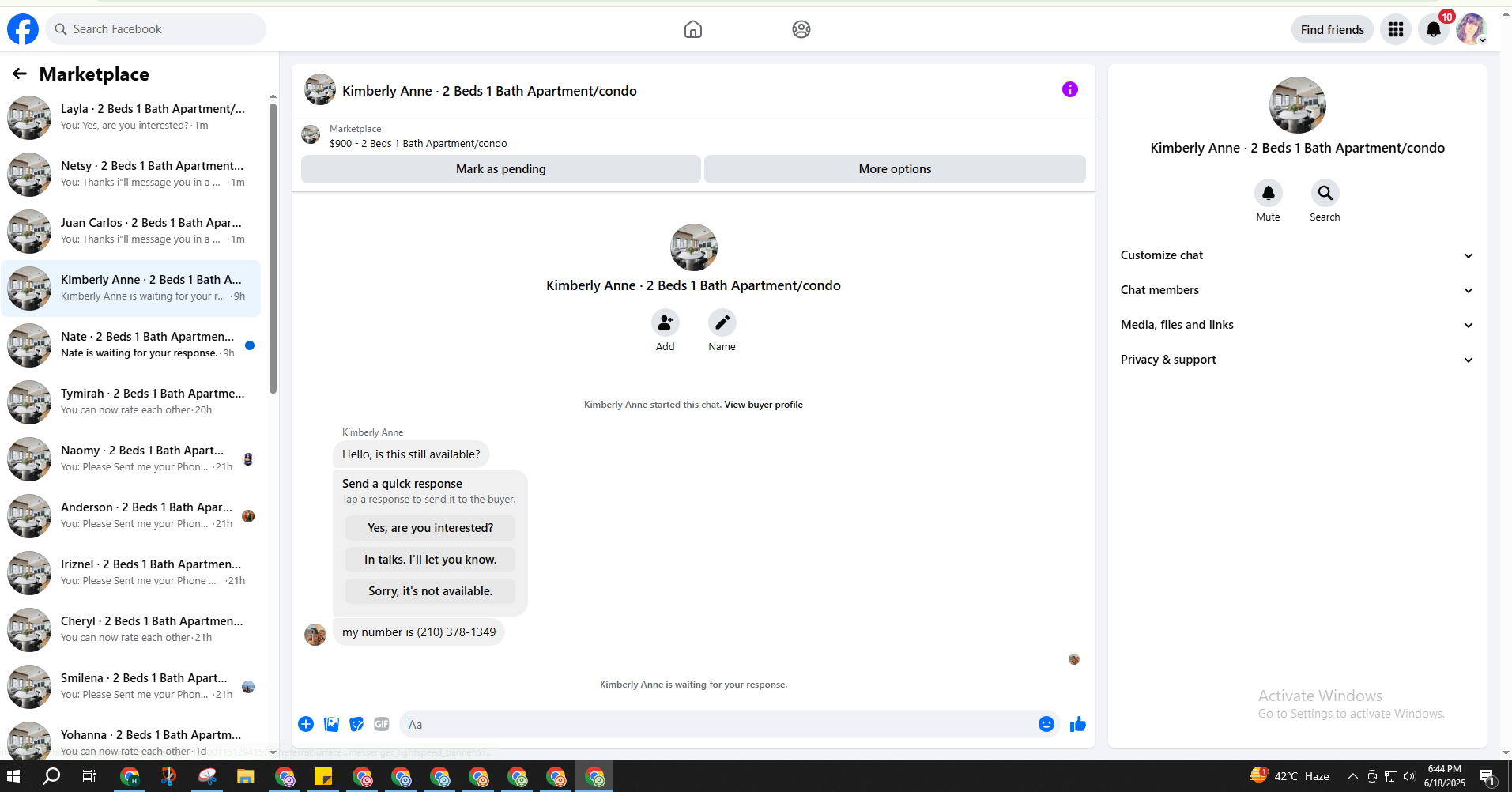Open conversation information purple icon

[x=1070, y=89]
